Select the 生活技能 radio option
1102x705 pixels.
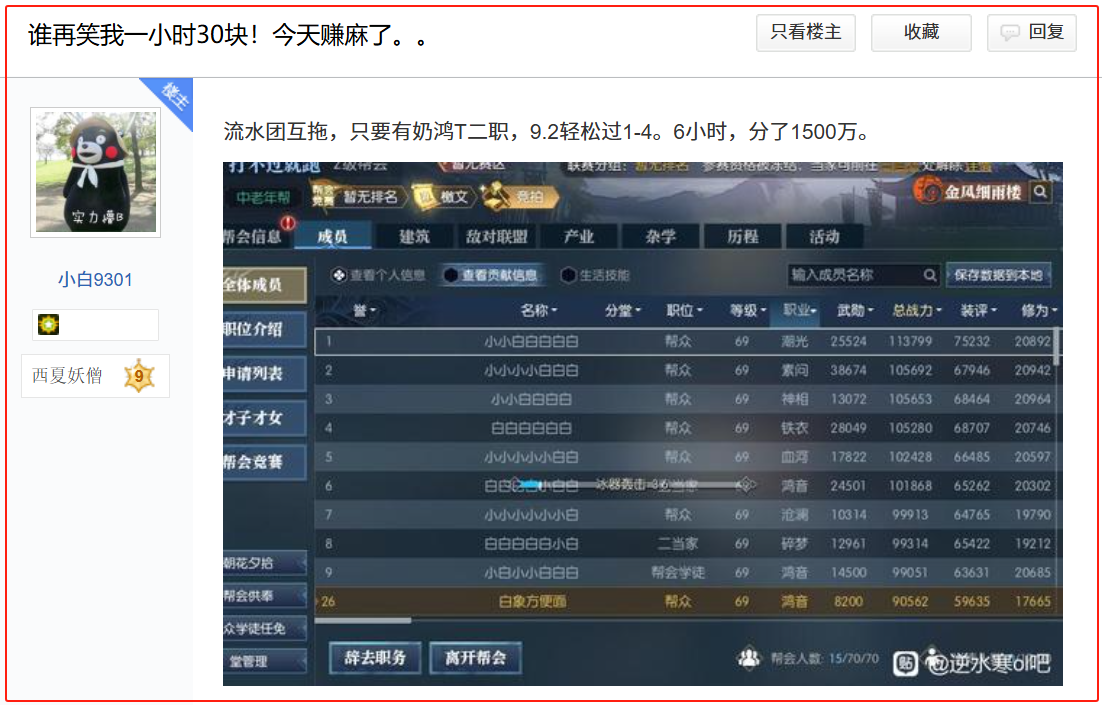coord(569,275)
